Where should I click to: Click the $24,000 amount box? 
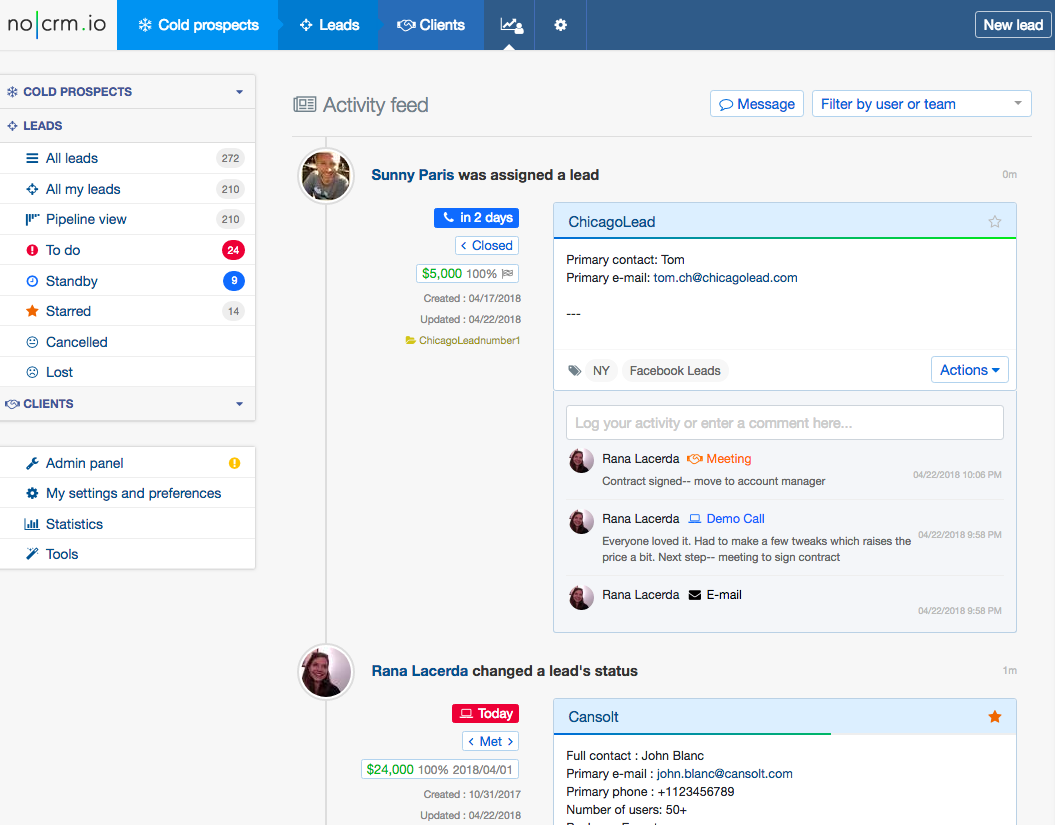440,769
